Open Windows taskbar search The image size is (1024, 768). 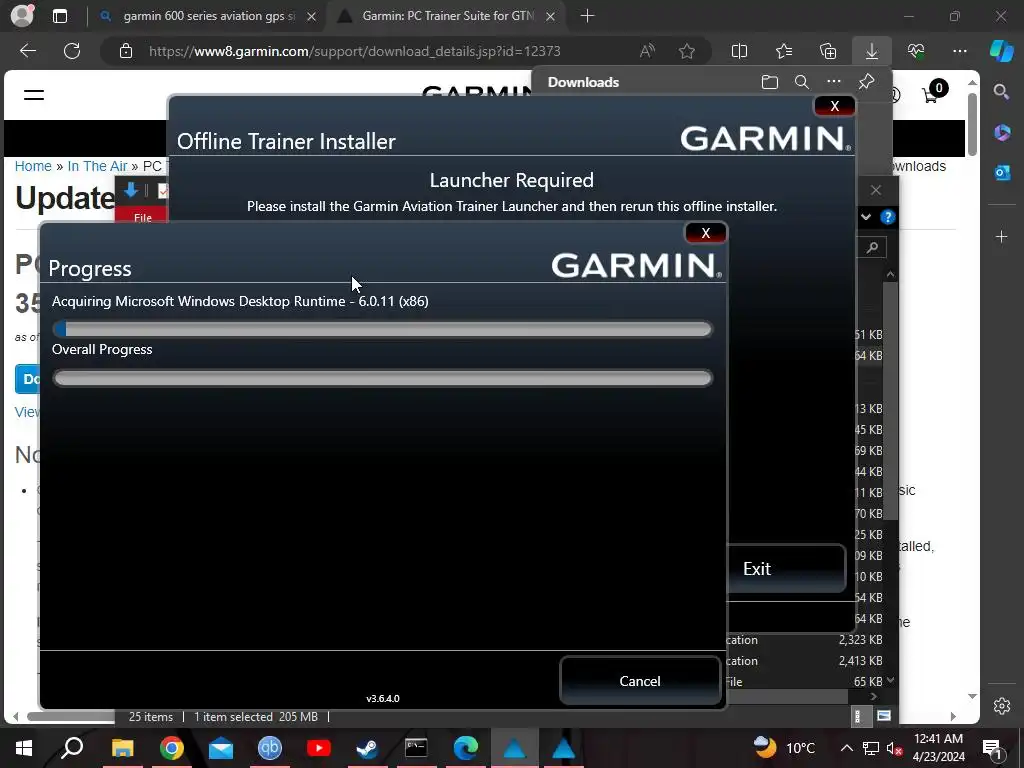(72, 748)
